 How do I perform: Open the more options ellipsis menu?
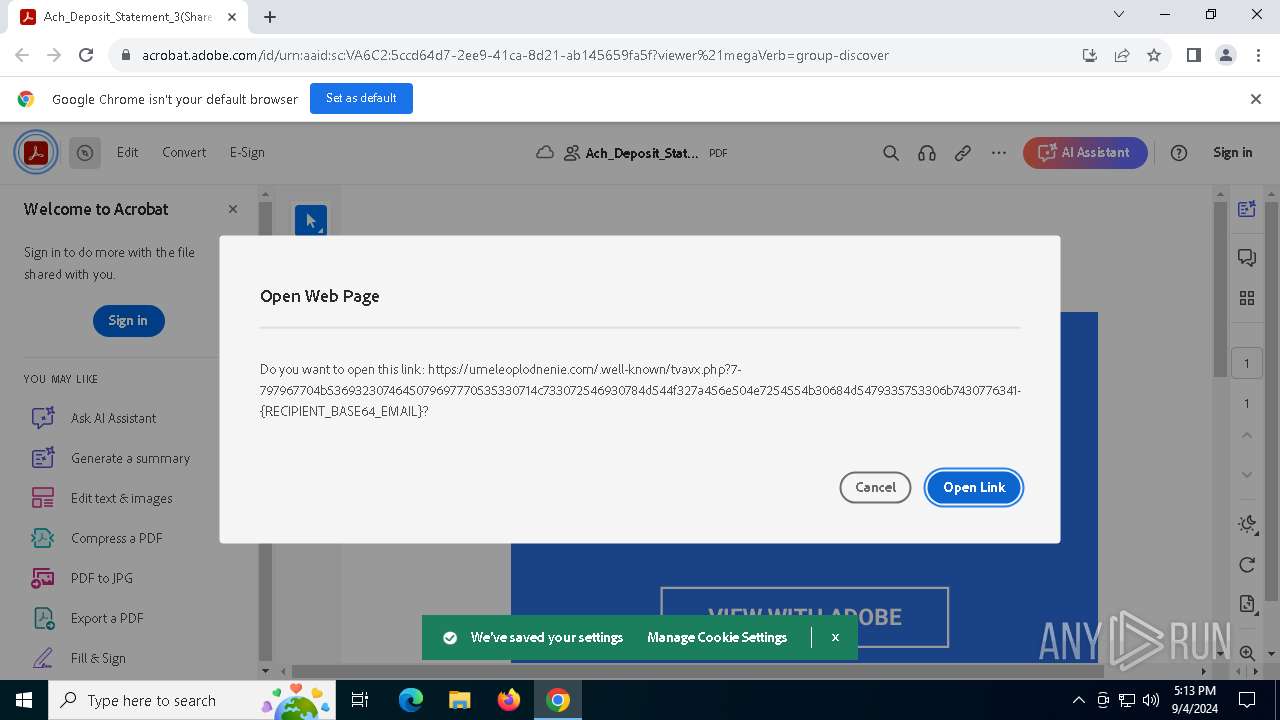pyautogui.click(x=999, y=153)
